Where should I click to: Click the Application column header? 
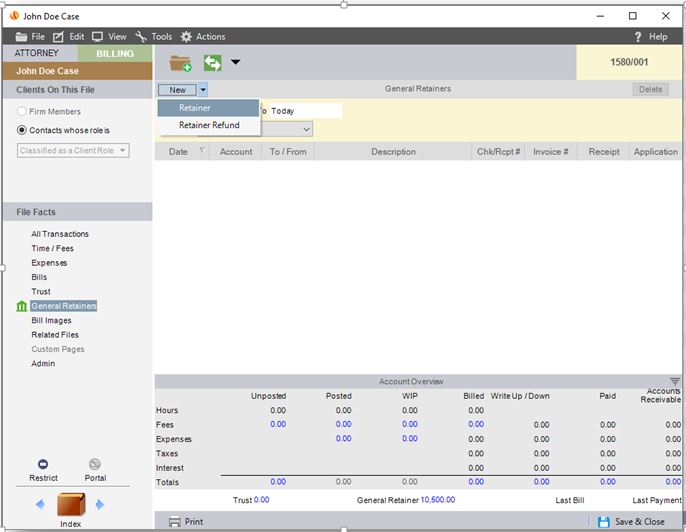[x=655, y=151]
